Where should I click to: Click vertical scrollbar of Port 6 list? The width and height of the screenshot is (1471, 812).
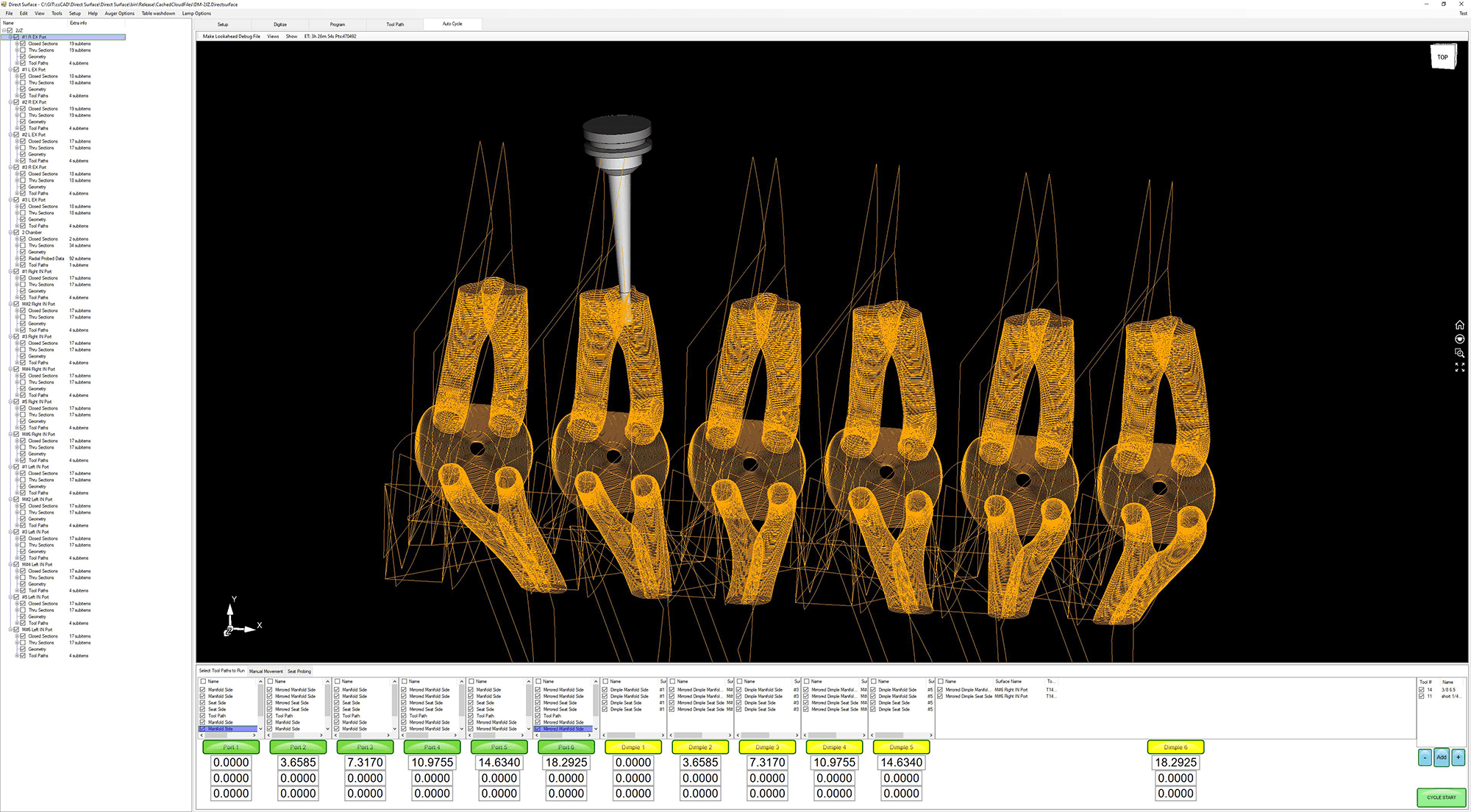[596, 705]
